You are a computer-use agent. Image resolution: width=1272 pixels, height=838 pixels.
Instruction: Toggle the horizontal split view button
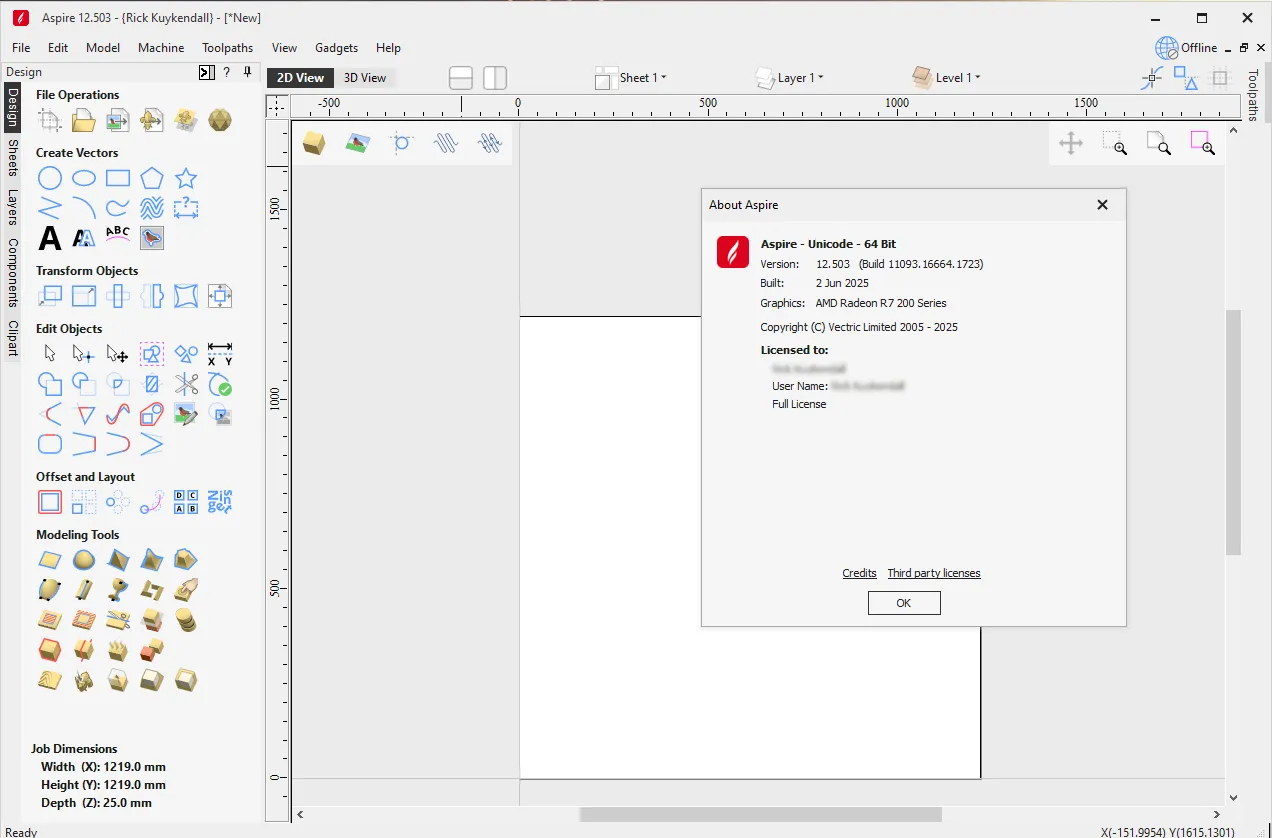pyautogui.click(x=461, y=78)
